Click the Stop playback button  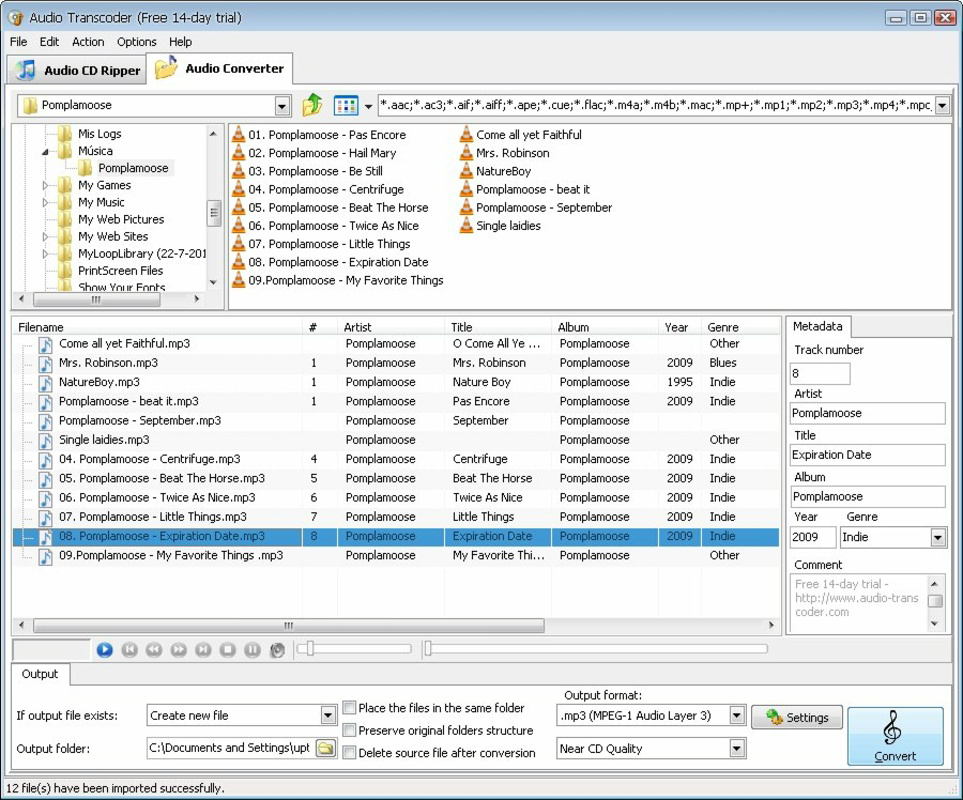click(x=228, y=650)
